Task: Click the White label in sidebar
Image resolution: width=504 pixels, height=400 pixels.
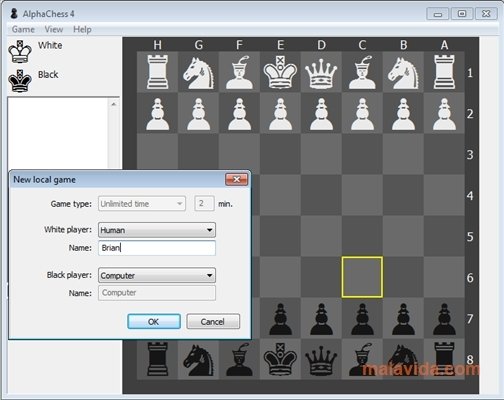Action: pyautogui.click(x=50, y=45)
